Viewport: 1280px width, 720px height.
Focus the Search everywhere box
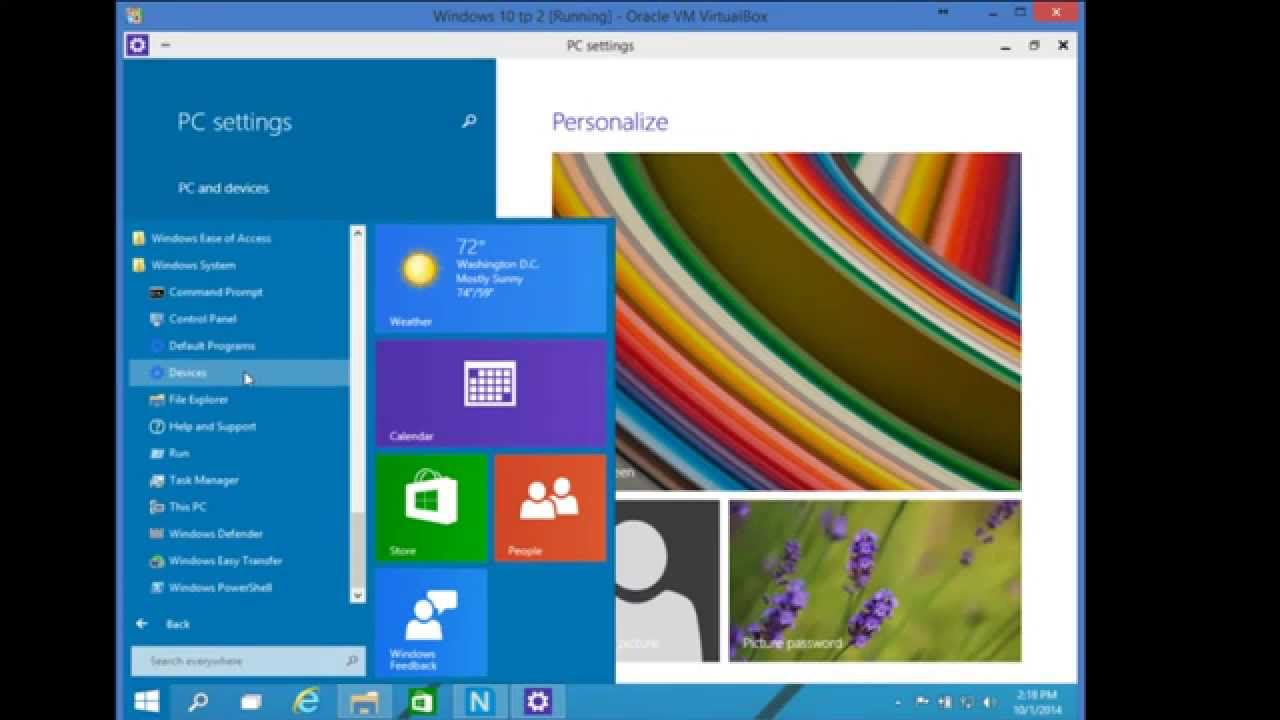coord(248,661)
